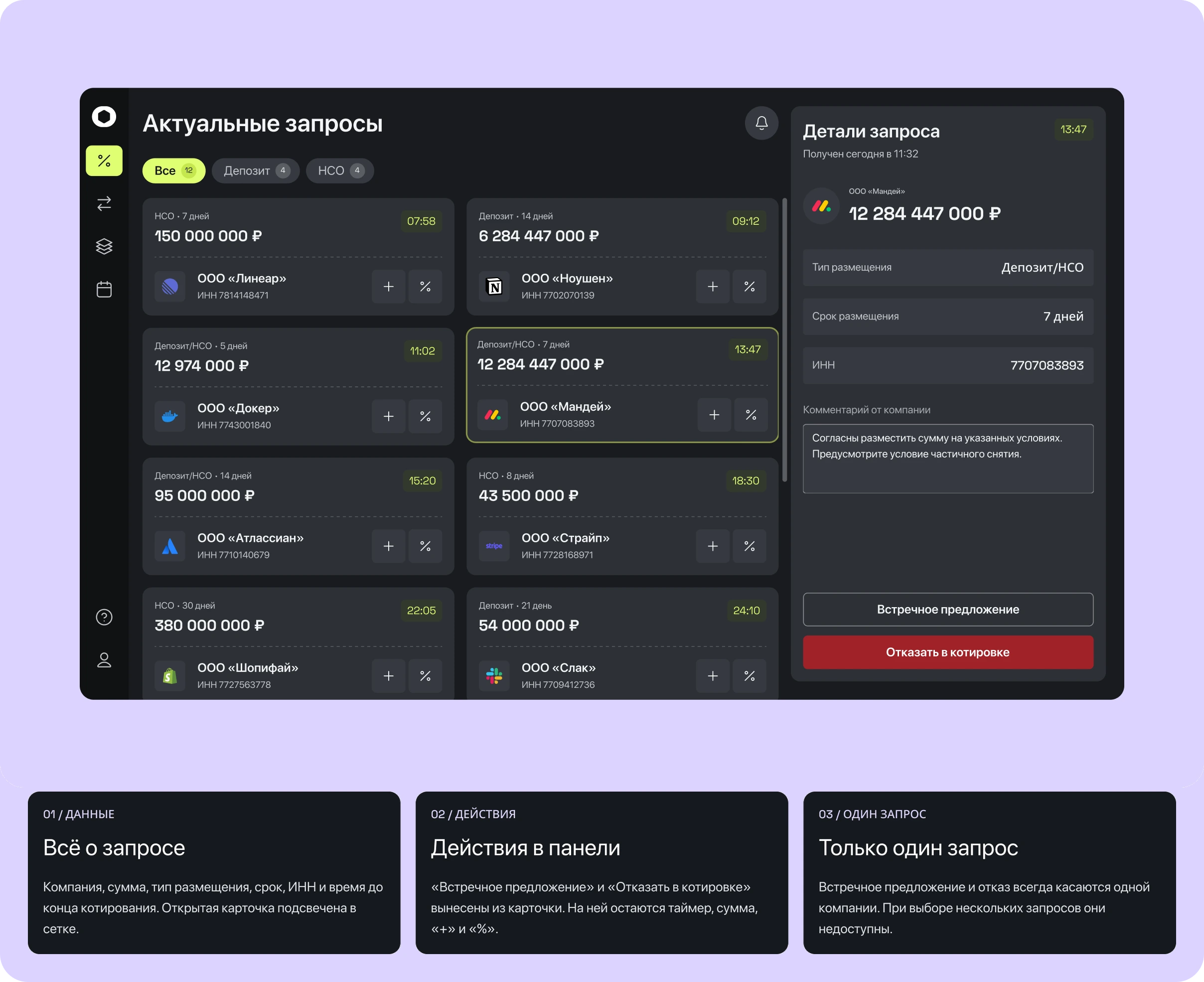Click percent button on ООО «Слак» card
The width and height of the screenshot is (1204, 982).
[x=750, y=676]
